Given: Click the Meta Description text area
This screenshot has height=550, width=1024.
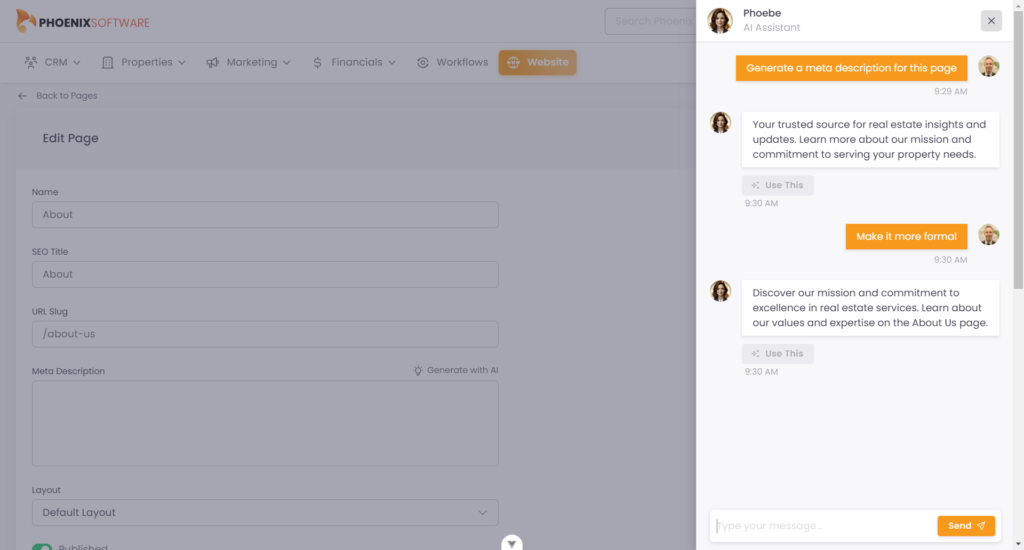Looking at the screenshot, I should point(265,423).
